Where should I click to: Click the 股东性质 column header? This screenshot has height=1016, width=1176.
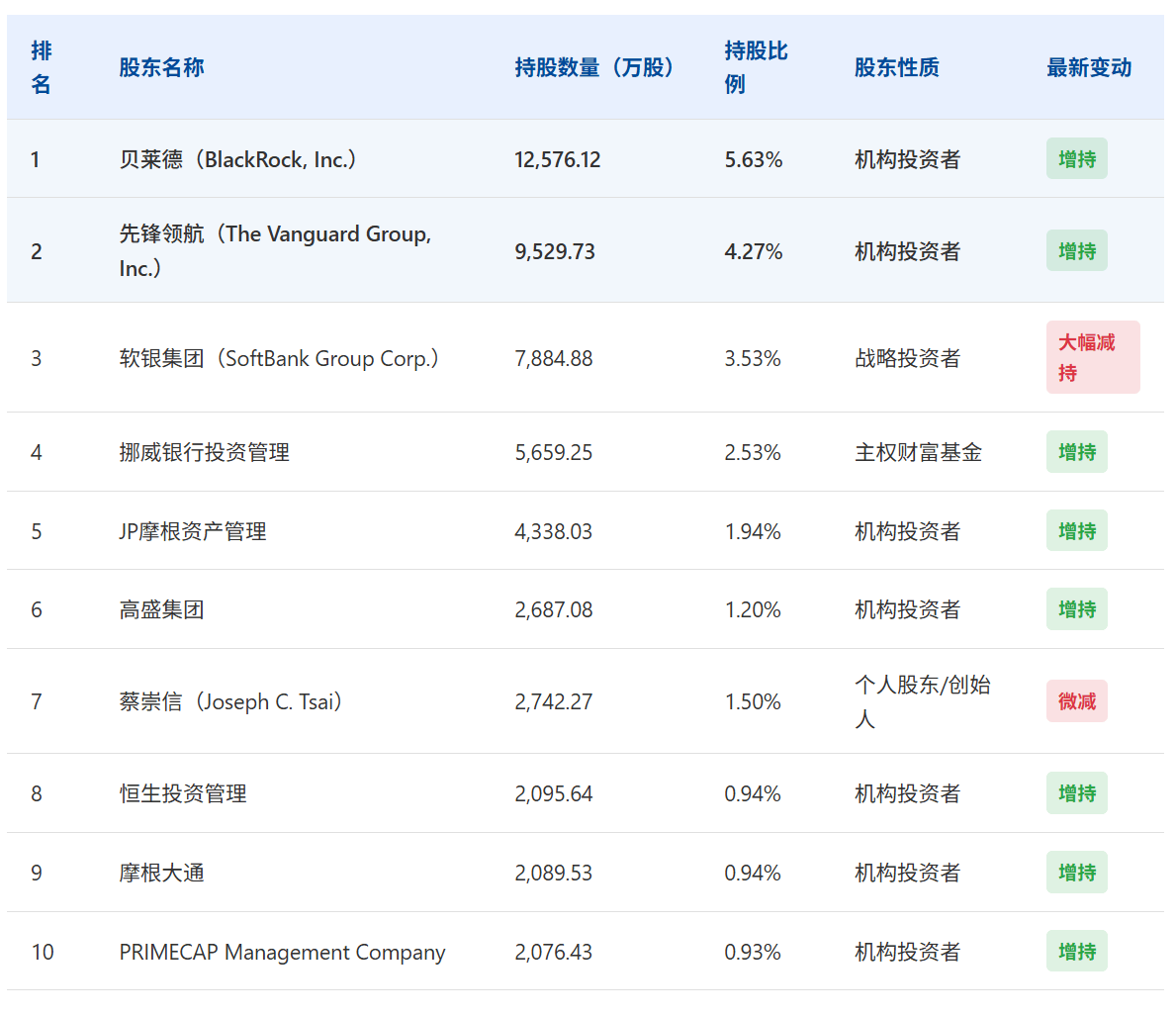(896, 67)
